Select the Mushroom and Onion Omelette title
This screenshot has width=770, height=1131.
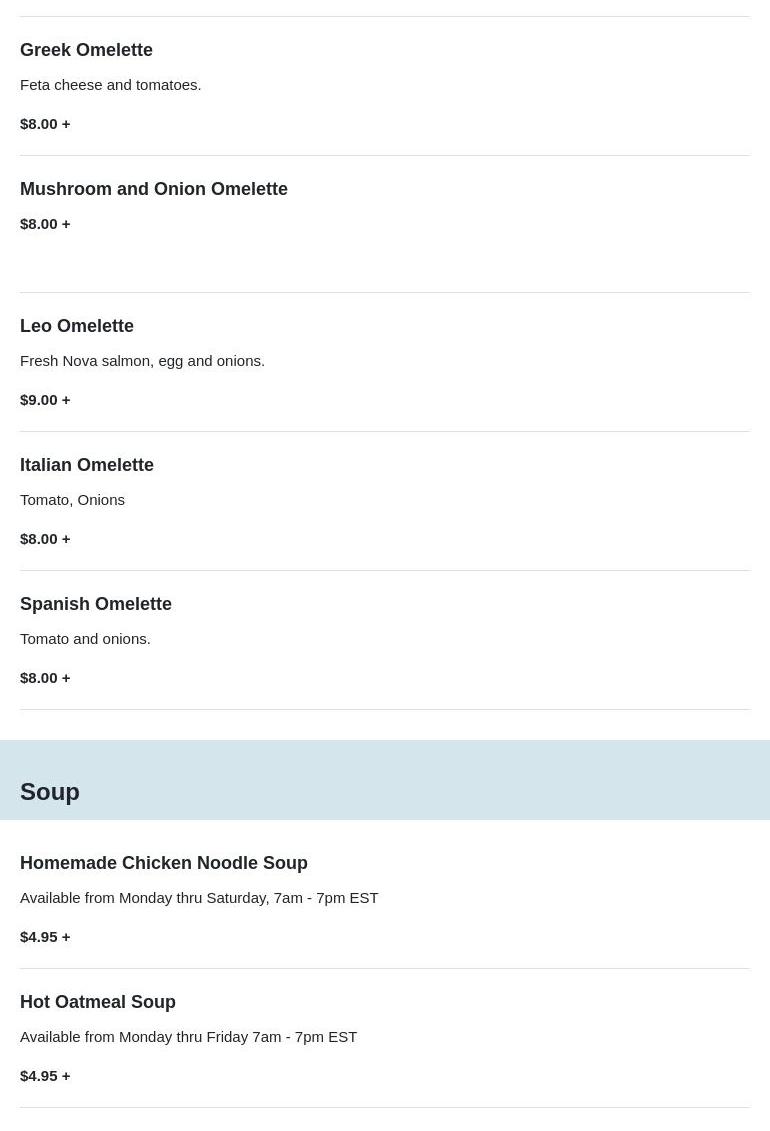pyautogui.click(x=154, y=189)
